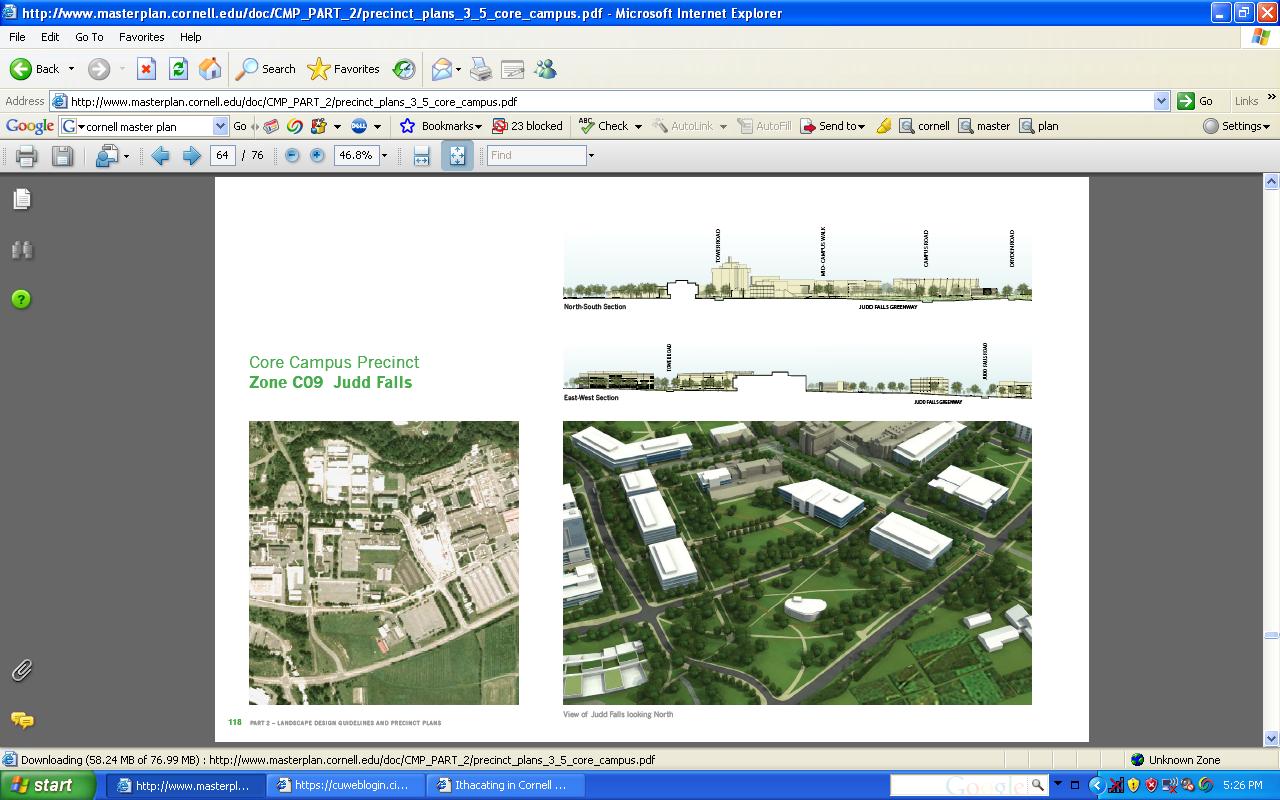Open the Pages panel in sidebar
1280x800 pixels.
click(x=21, y=200)
